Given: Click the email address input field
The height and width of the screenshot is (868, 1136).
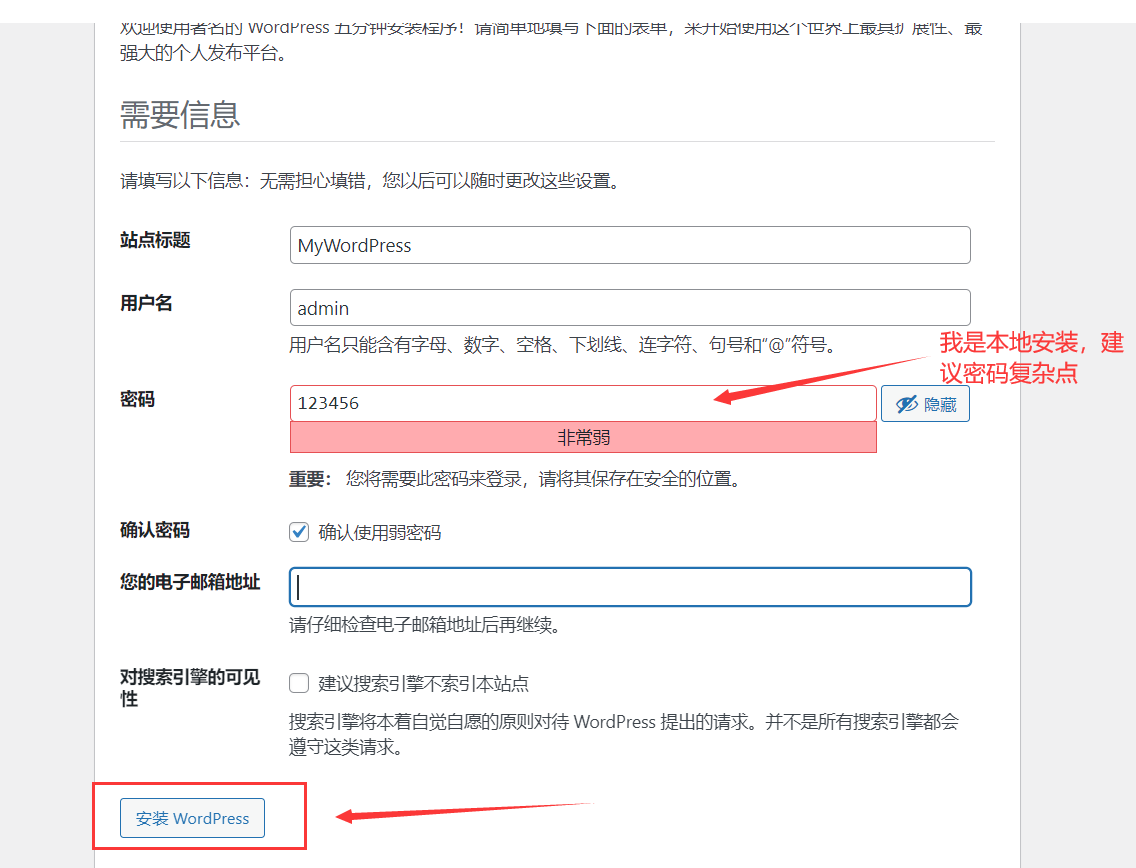Looking at the screenshot, I should pos(630,587).
